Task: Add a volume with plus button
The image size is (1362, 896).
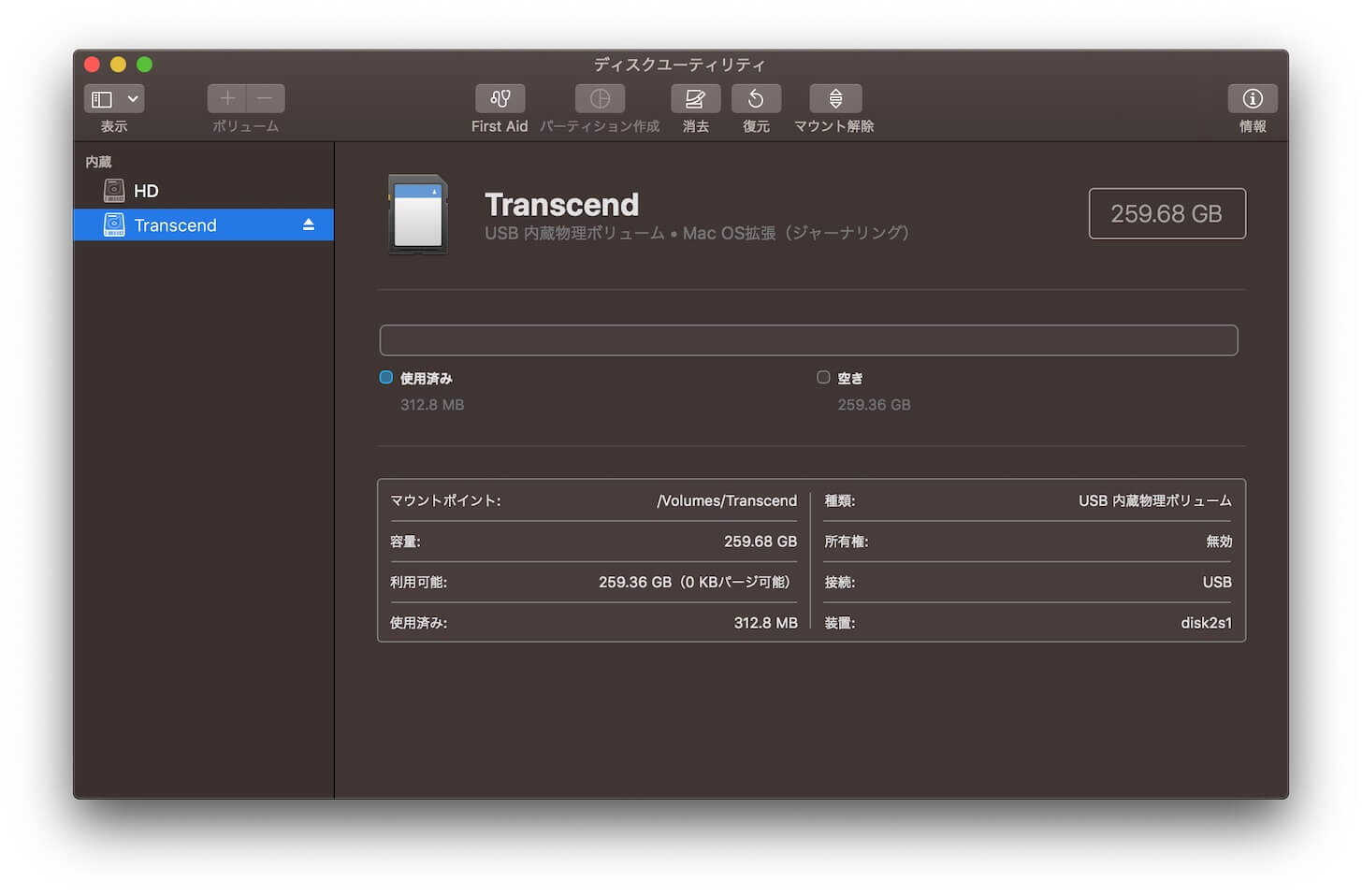Action: pyautogui.click(x=227, y=98)
